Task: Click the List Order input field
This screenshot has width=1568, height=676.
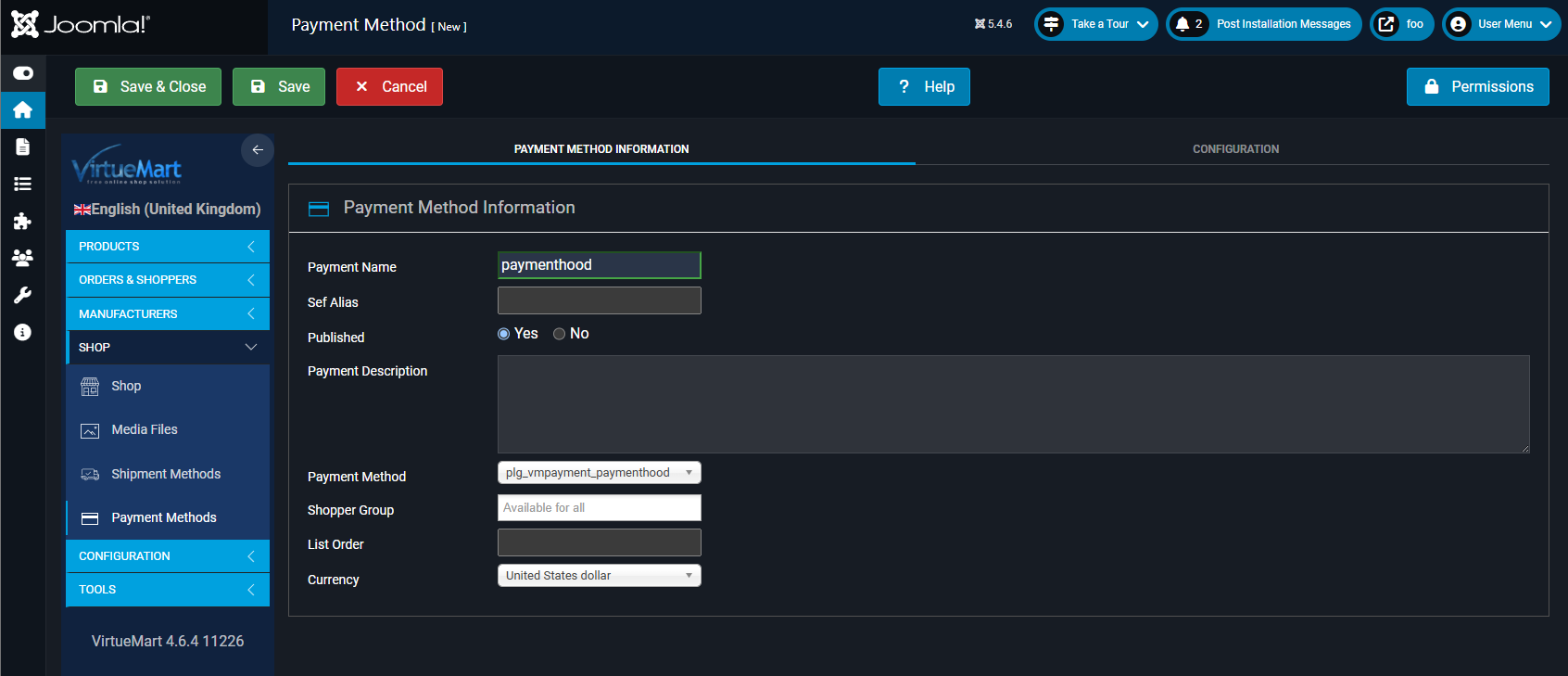Action: tap(600, 542)
